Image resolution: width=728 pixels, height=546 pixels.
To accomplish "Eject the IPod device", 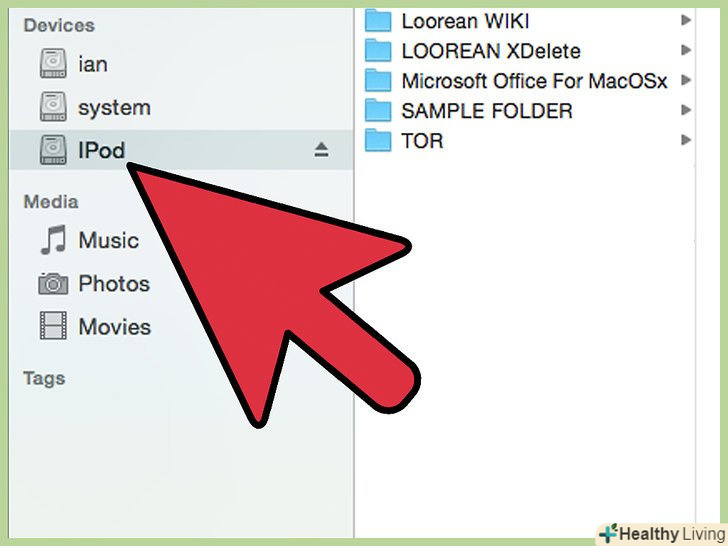I will 321,150.
